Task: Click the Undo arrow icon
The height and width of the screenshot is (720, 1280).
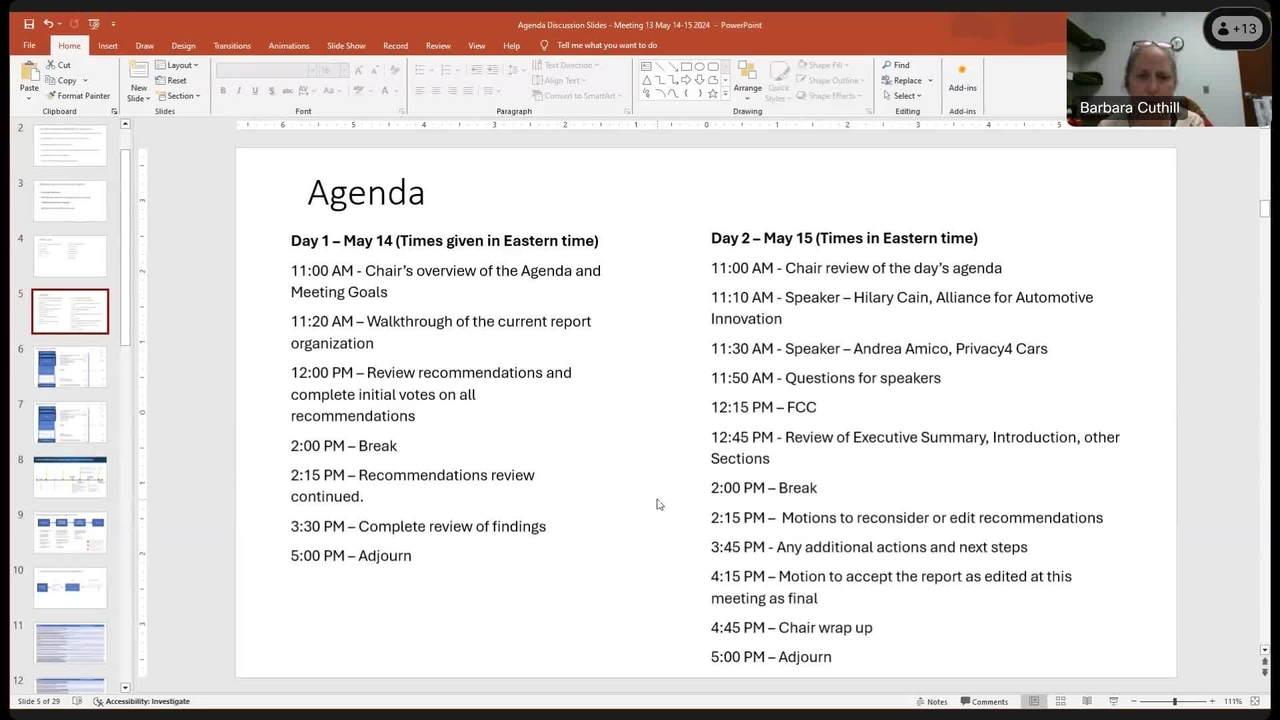Action: pyautogui.click(x=47, y=24)
